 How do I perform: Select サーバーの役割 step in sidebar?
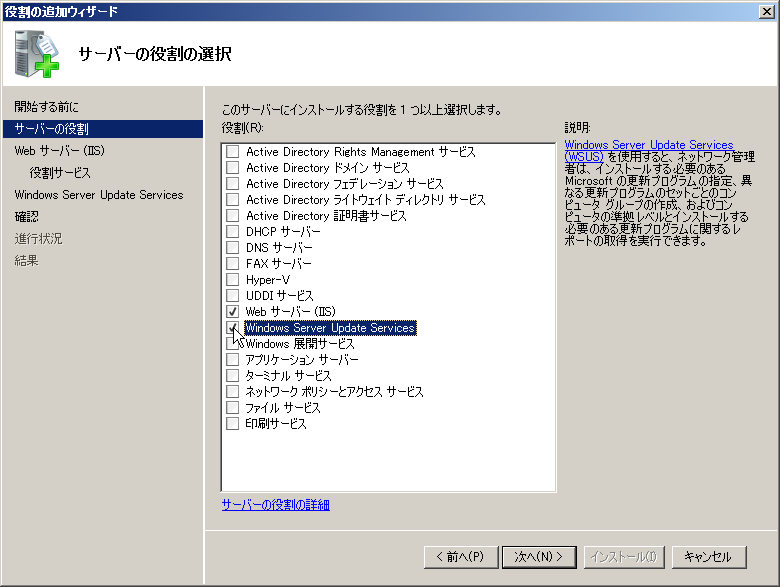102,129
